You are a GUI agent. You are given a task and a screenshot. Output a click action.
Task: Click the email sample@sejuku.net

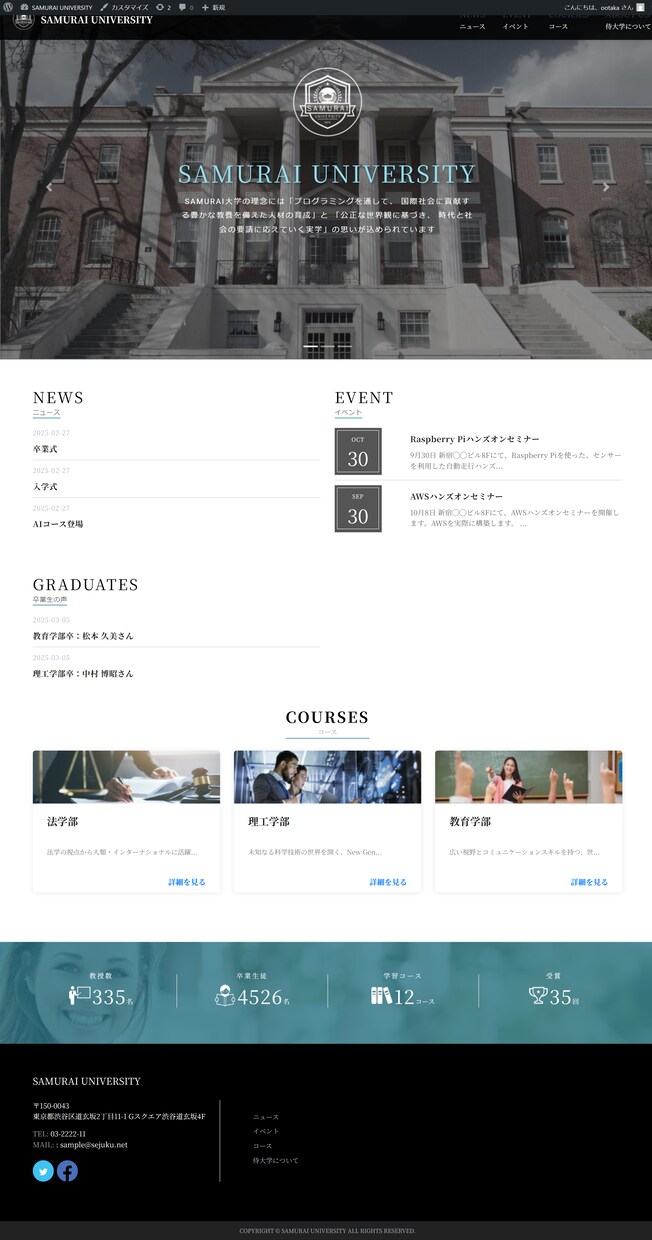93,1145
